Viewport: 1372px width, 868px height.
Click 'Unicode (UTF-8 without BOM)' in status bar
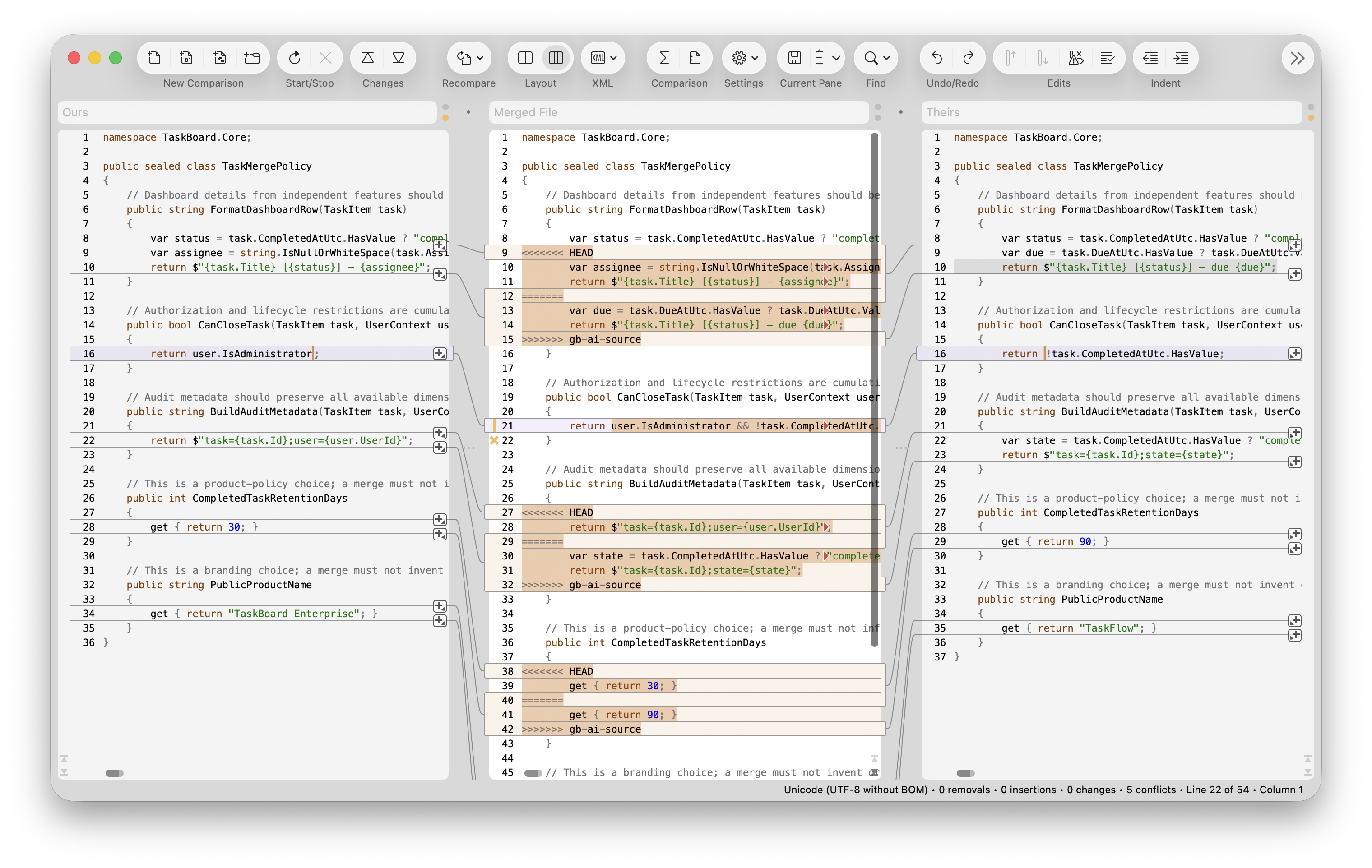pyautogui.click(x=855, y=790)
